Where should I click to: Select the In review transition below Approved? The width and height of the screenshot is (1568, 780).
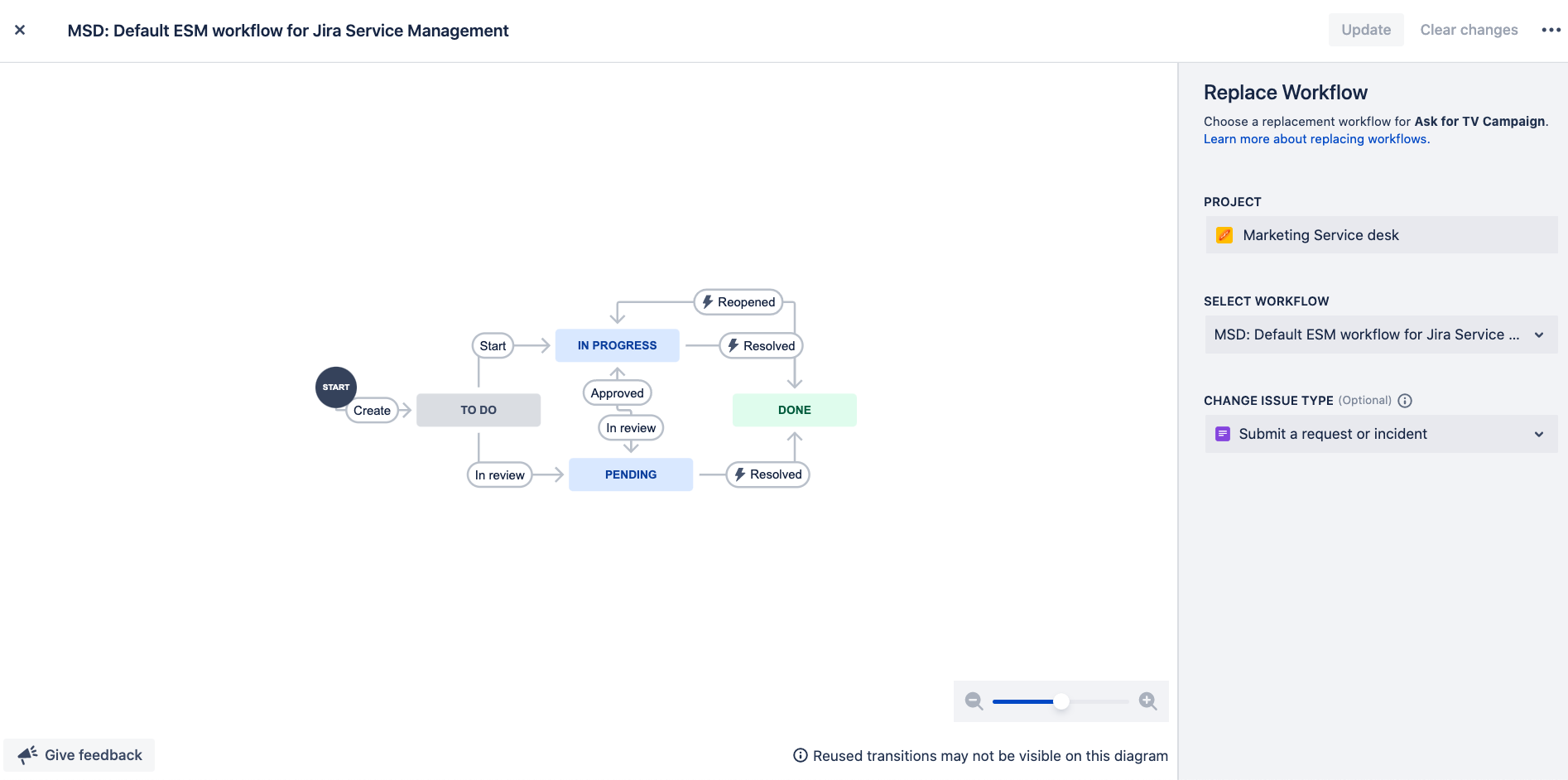pyautogui.click(x=631, y=428)
